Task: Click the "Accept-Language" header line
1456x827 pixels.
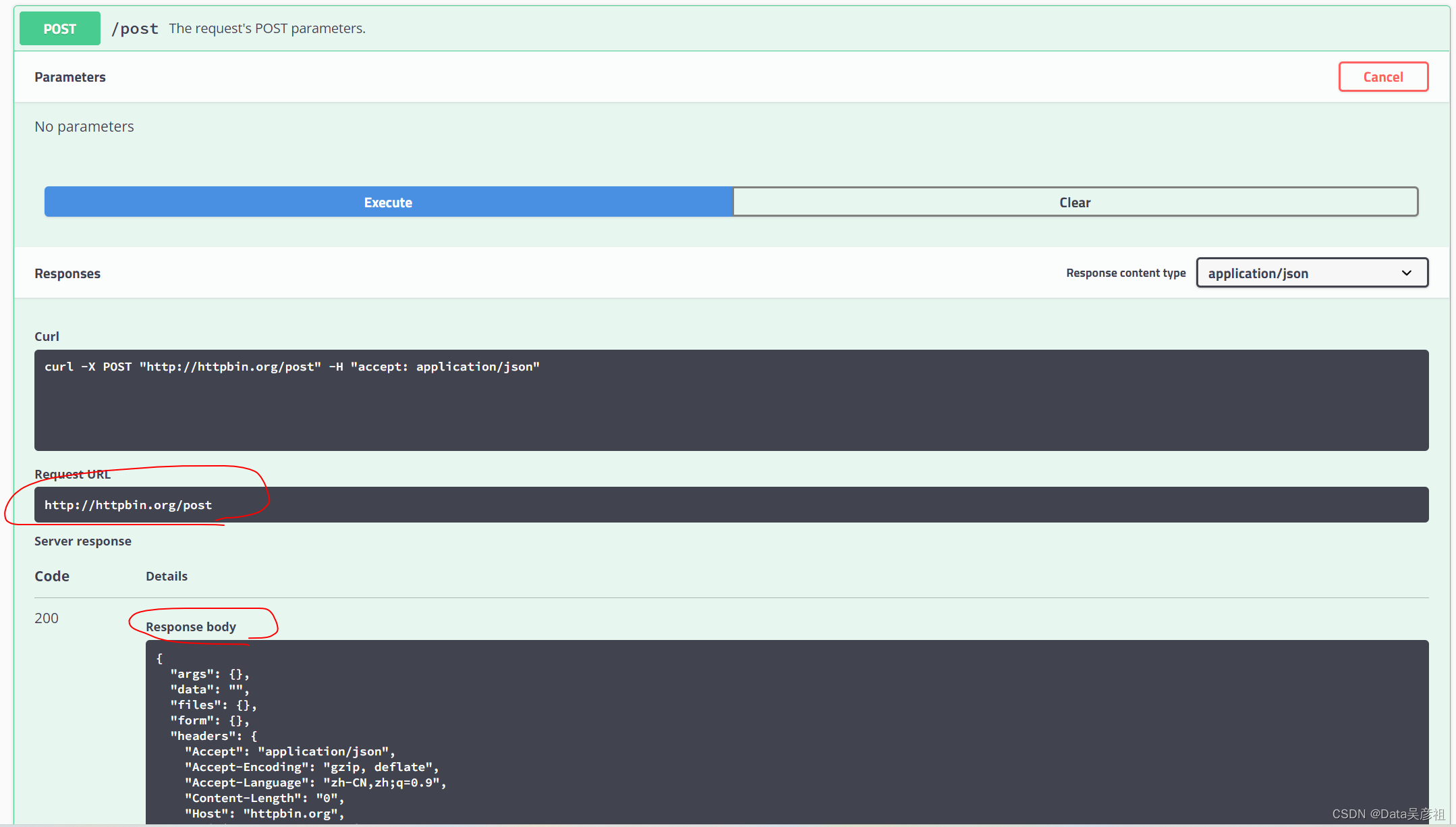Action: 316,782
